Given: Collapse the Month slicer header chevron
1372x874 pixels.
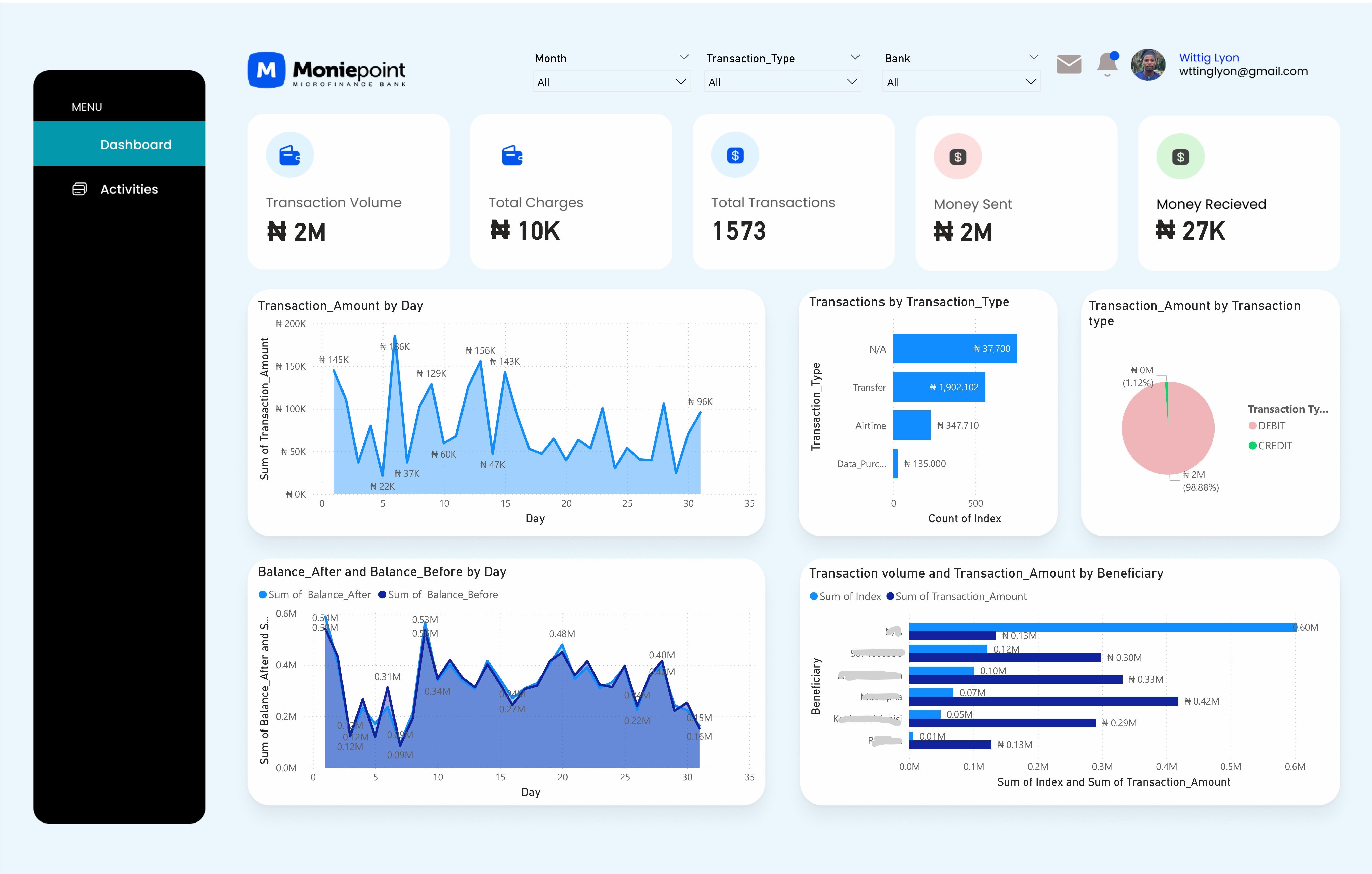Looking at the screenshot, I should pyautogui.click(x=684, y=58).
